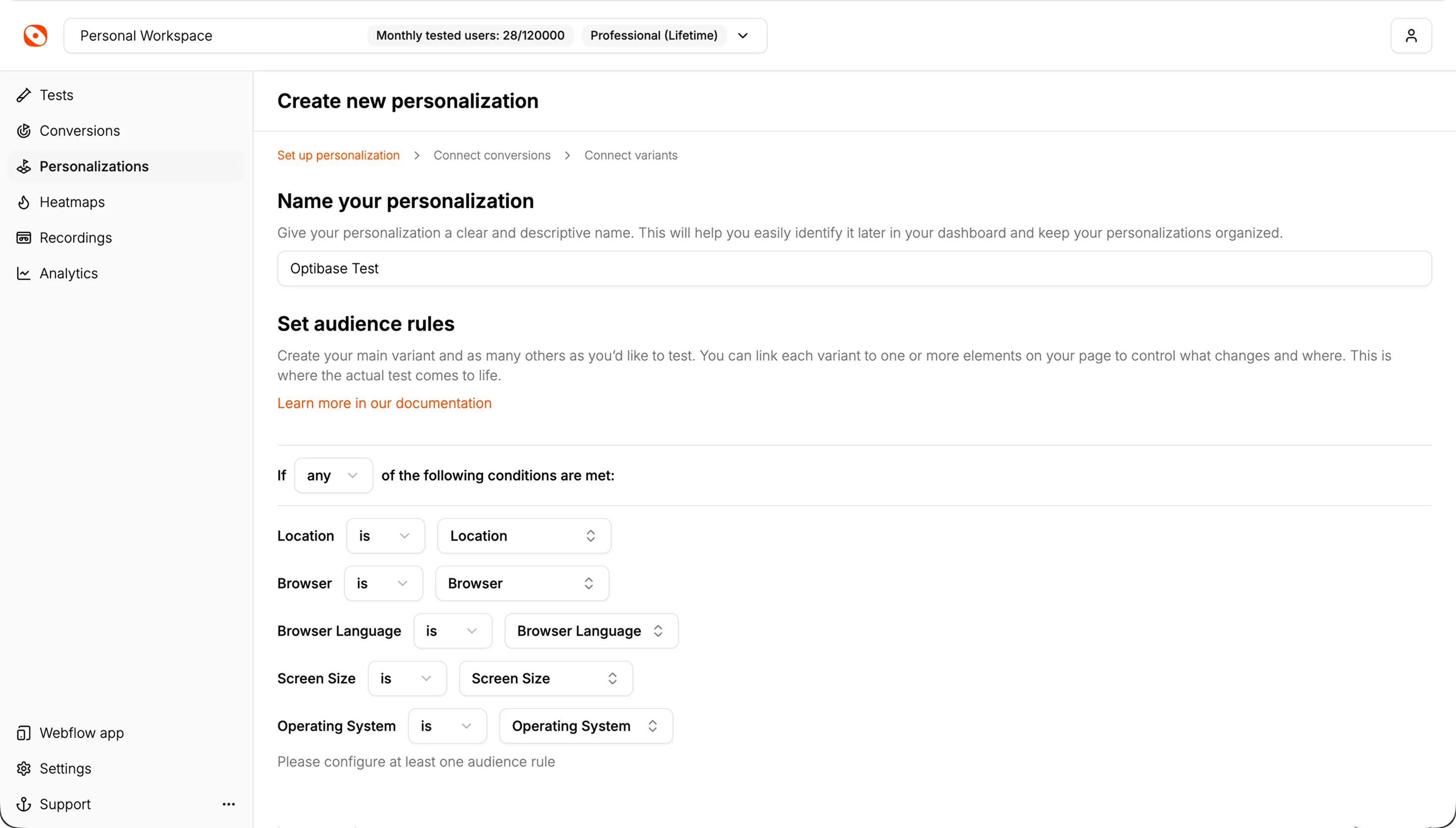The height and width of the screenshot is (828, 1456).
Task: Click the Webflow app icon
Action: (x=23, y=733)
